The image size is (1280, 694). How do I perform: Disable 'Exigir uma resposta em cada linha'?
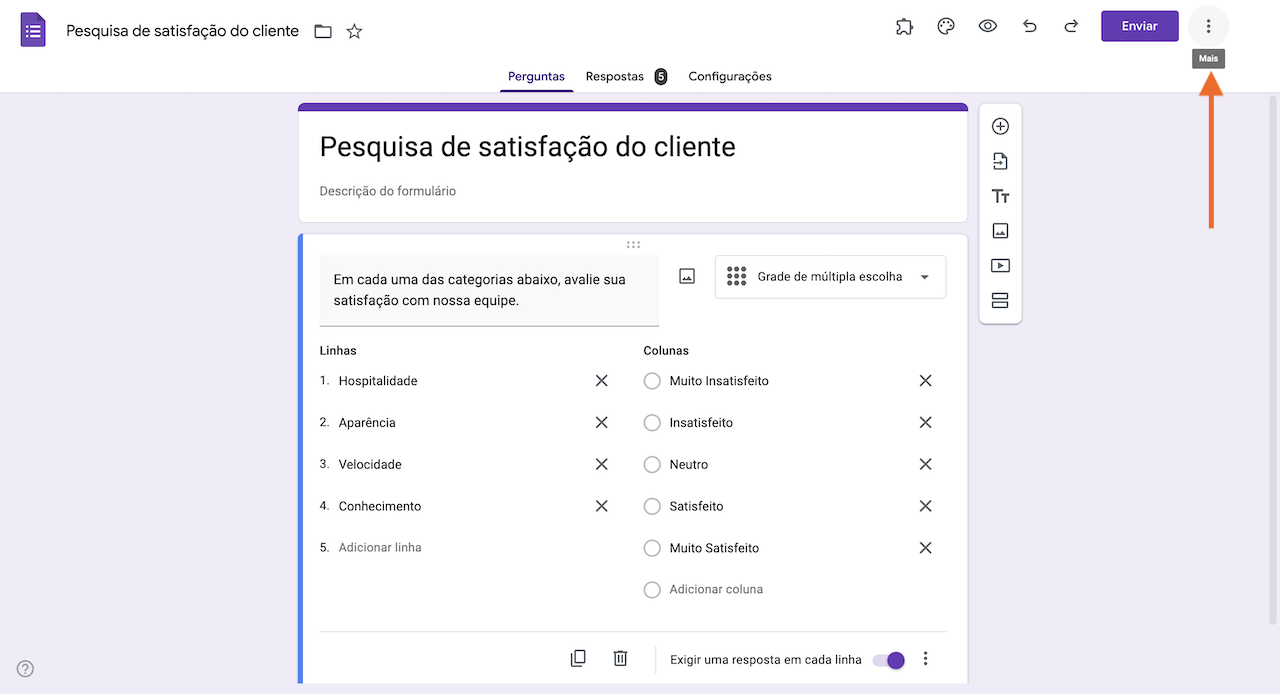tap(889, 660)
